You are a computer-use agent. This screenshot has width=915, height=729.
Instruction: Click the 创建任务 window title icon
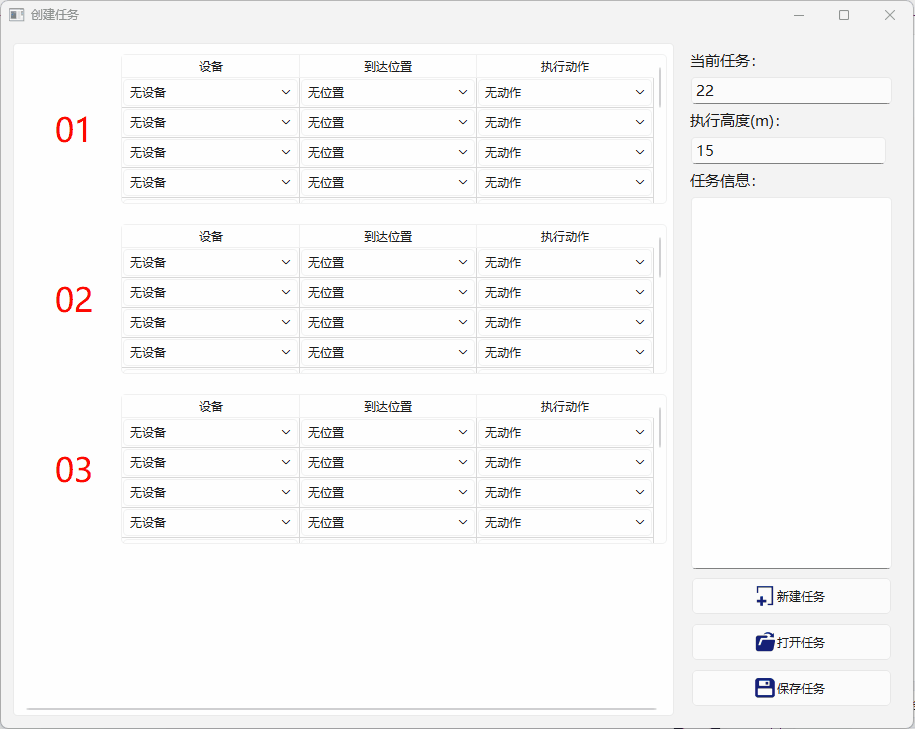click(x=16, y=15)
